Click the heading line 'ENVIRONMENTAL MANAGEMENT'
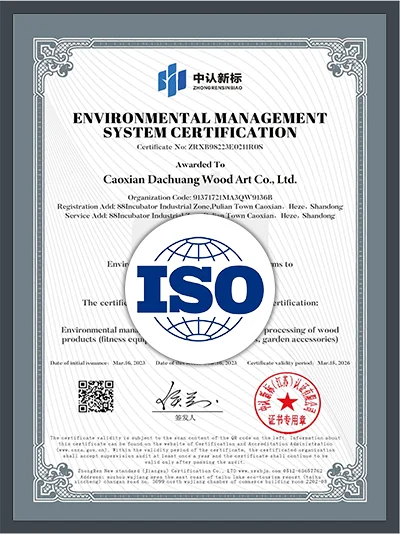Screen dimensions: 400x534 pos(200,118)
